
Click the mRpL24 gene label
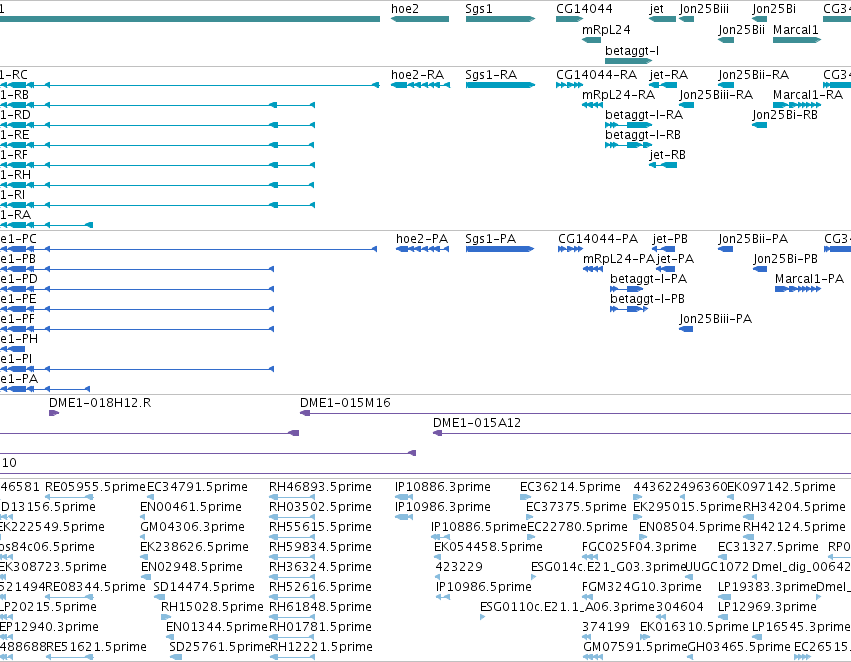[606, 29]
